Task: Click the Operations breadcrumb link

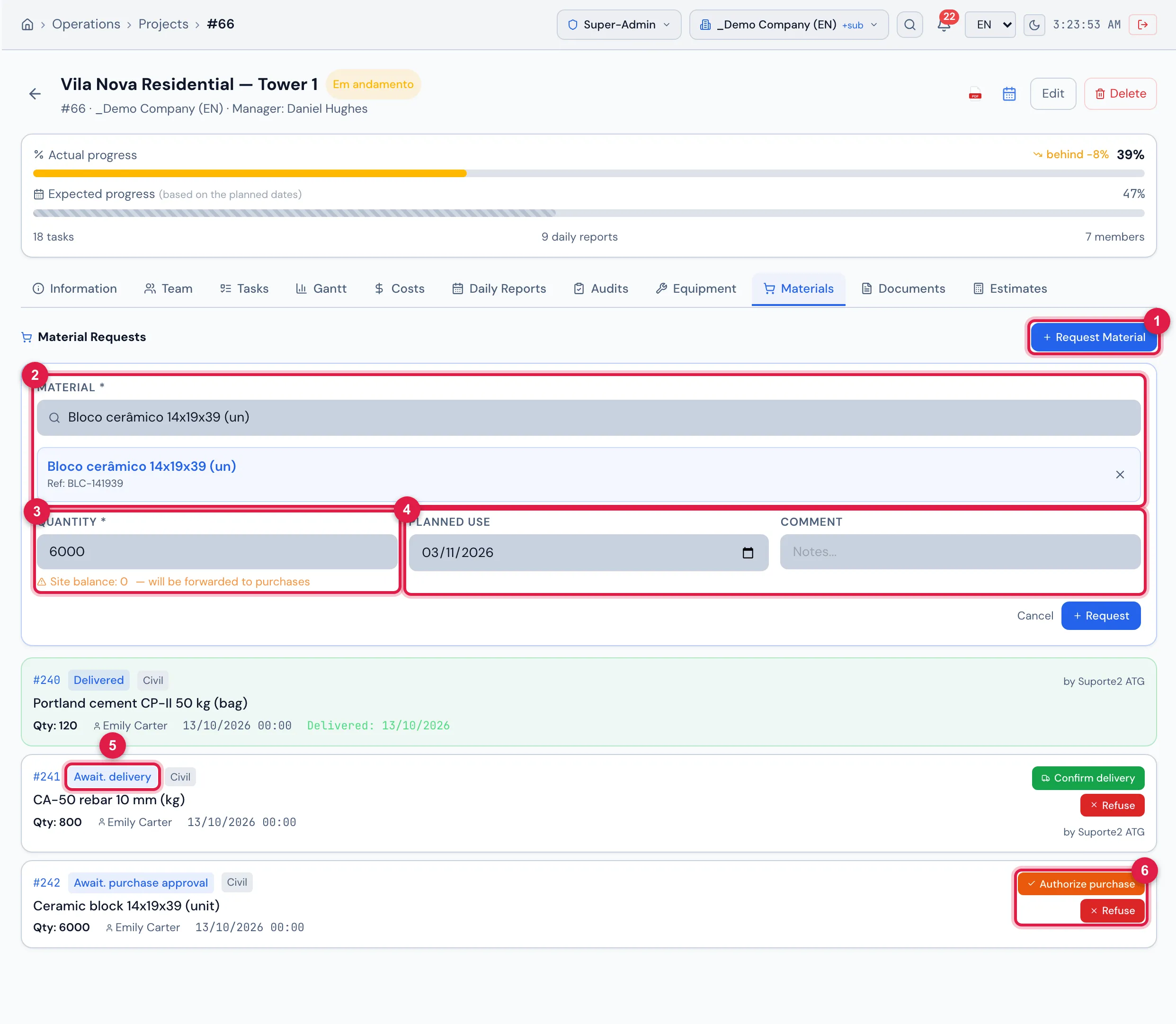Action: pos(86,24)
